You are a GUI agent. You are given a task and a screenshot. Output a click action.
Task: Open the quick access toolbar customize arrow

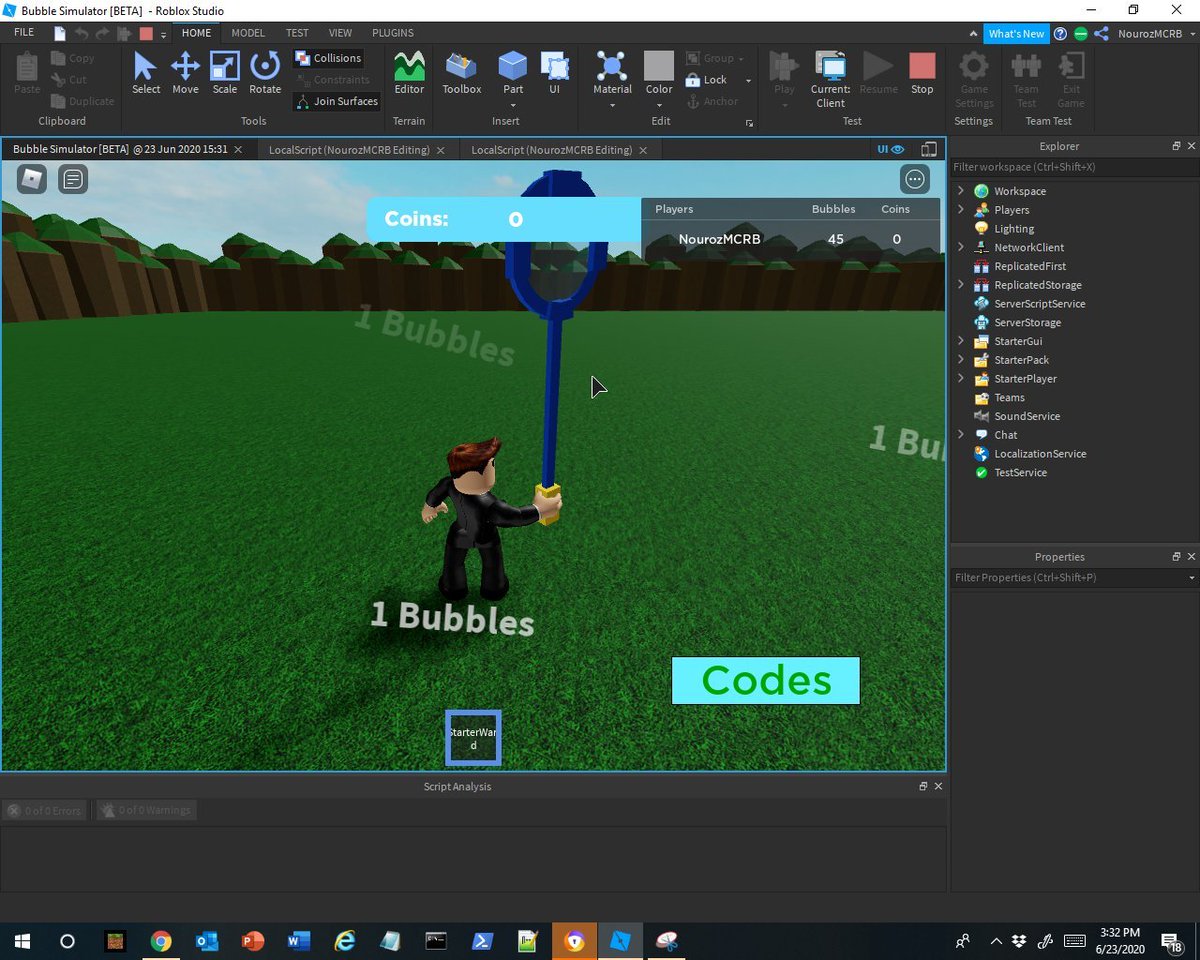pyautogui.click(x=164, y=34)
